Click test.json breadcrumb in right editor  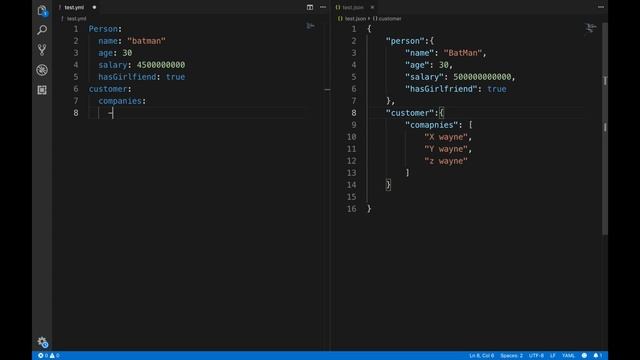coord(355,19)
